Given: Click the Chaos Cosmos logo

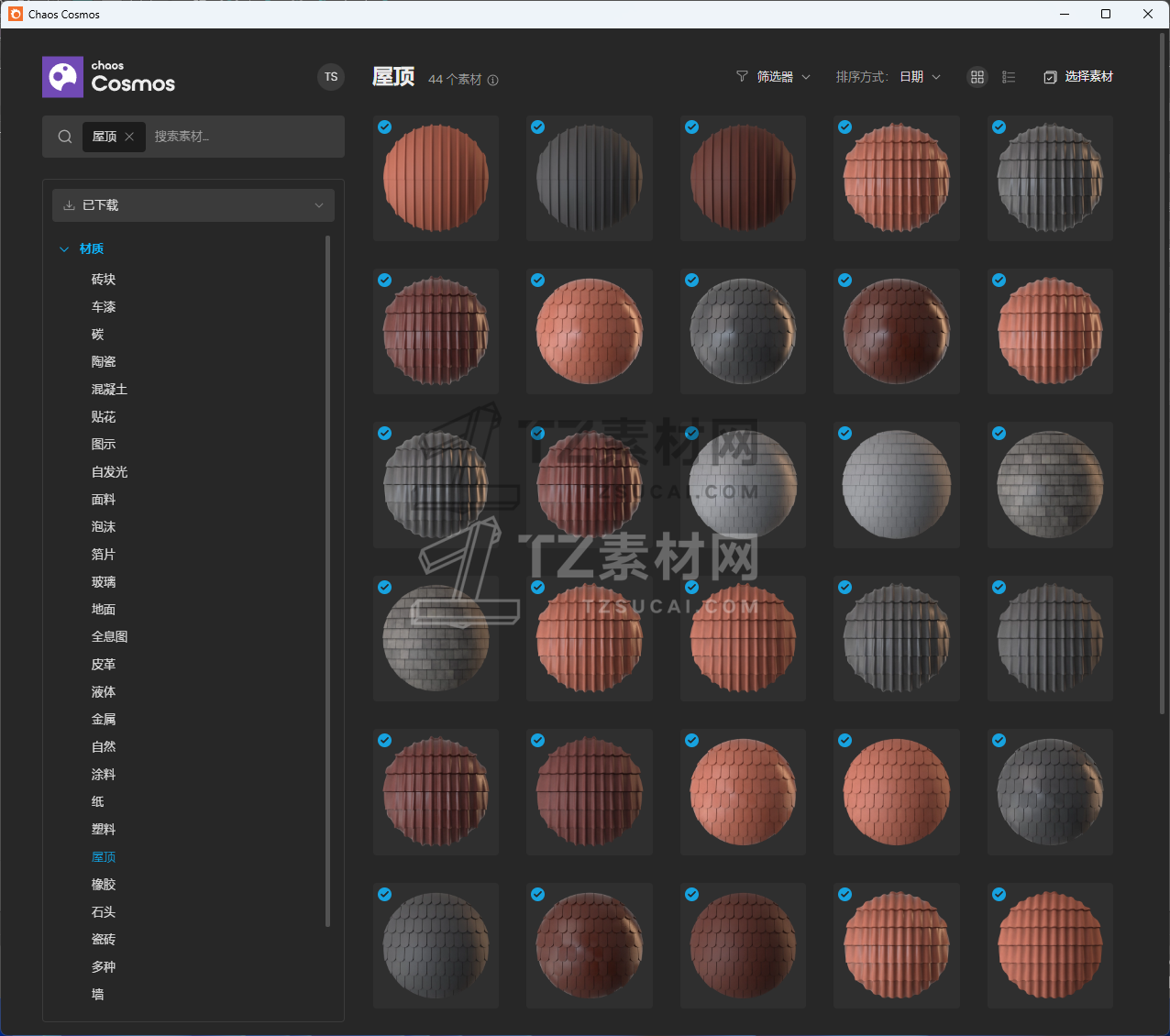Looking at the screenshot, I should [108, 77].
